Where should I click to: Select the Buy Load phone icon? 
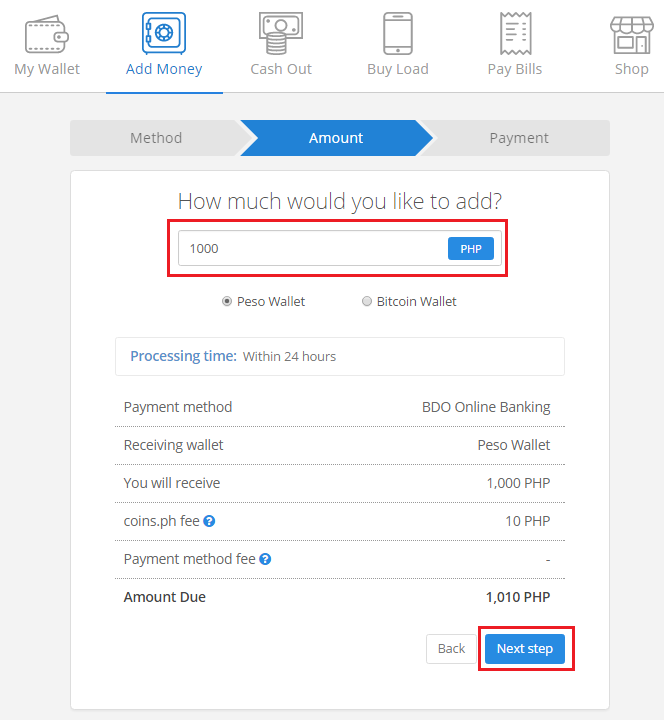(398, 34)
